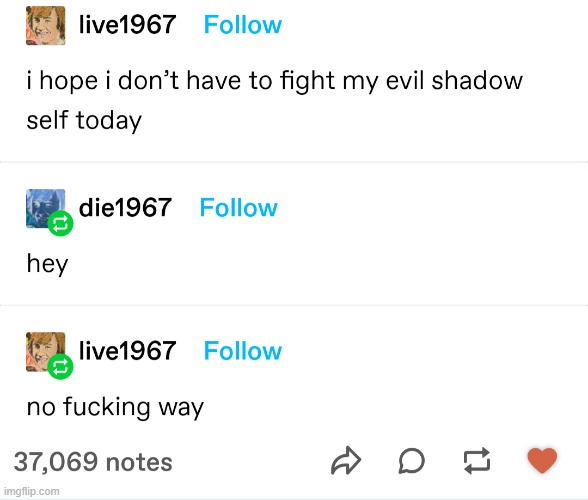Open the lower live1967 avatar thumbnail
The height and width of the screenshot is (500, 588).
coord(45,351)
